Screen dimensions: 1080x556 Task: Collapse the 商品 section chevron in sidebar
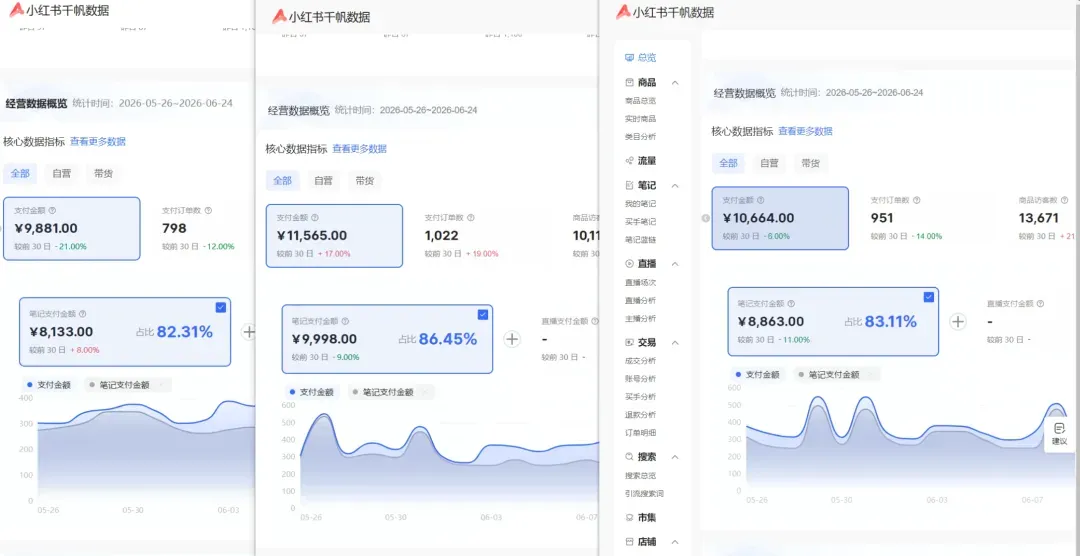pyautogui.click(x=675, y=83)
